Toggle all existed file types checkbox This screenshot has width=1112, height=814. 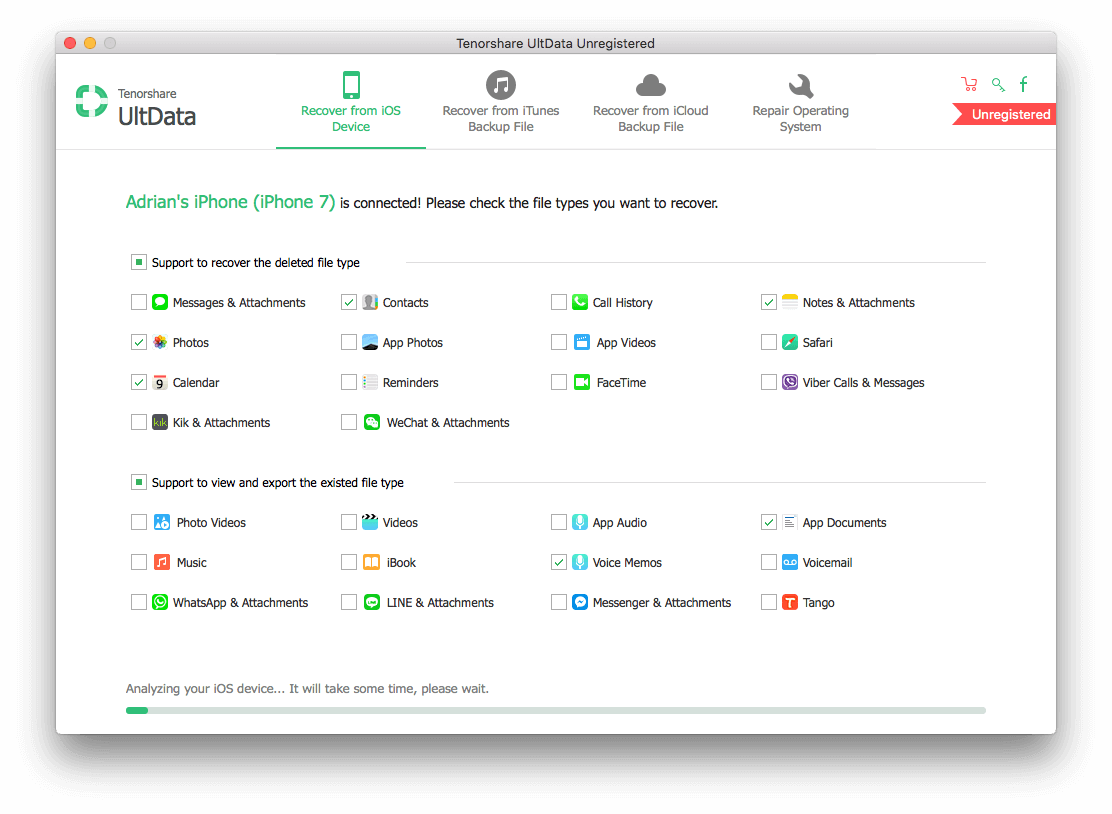click(x=139, y=482)
